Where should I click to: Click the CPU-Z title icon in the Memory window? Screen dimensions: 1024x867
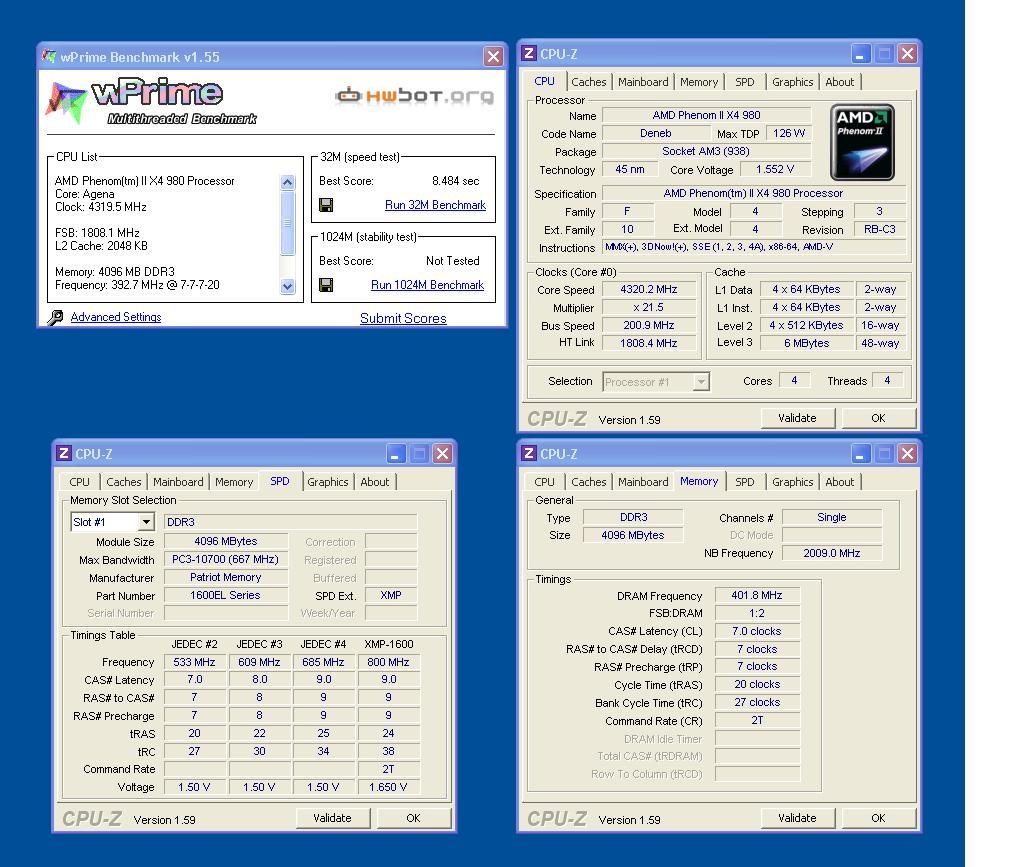pyautogui.click(x=530, y=453)
